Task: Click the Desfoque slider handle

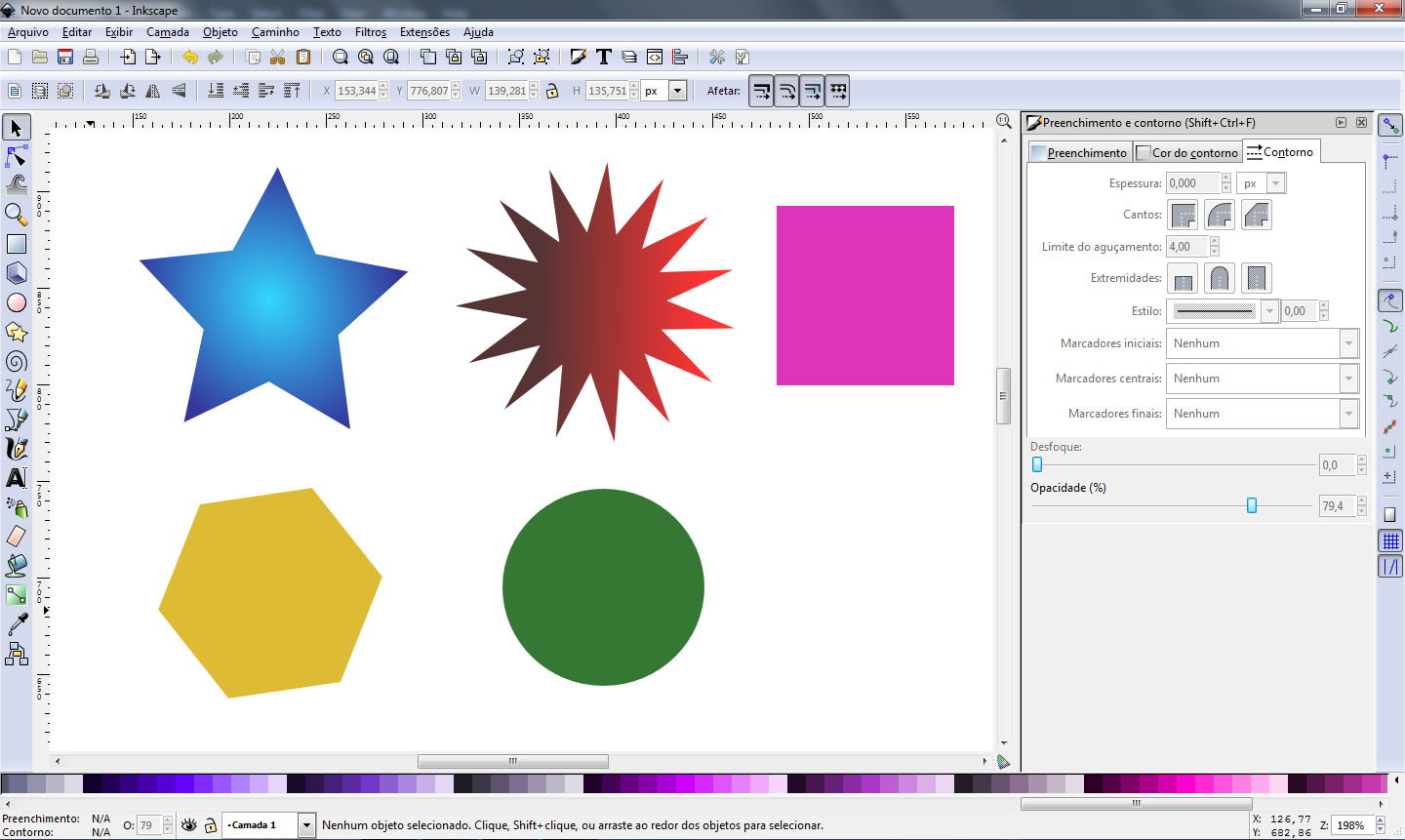Action: click(1037, 464)
